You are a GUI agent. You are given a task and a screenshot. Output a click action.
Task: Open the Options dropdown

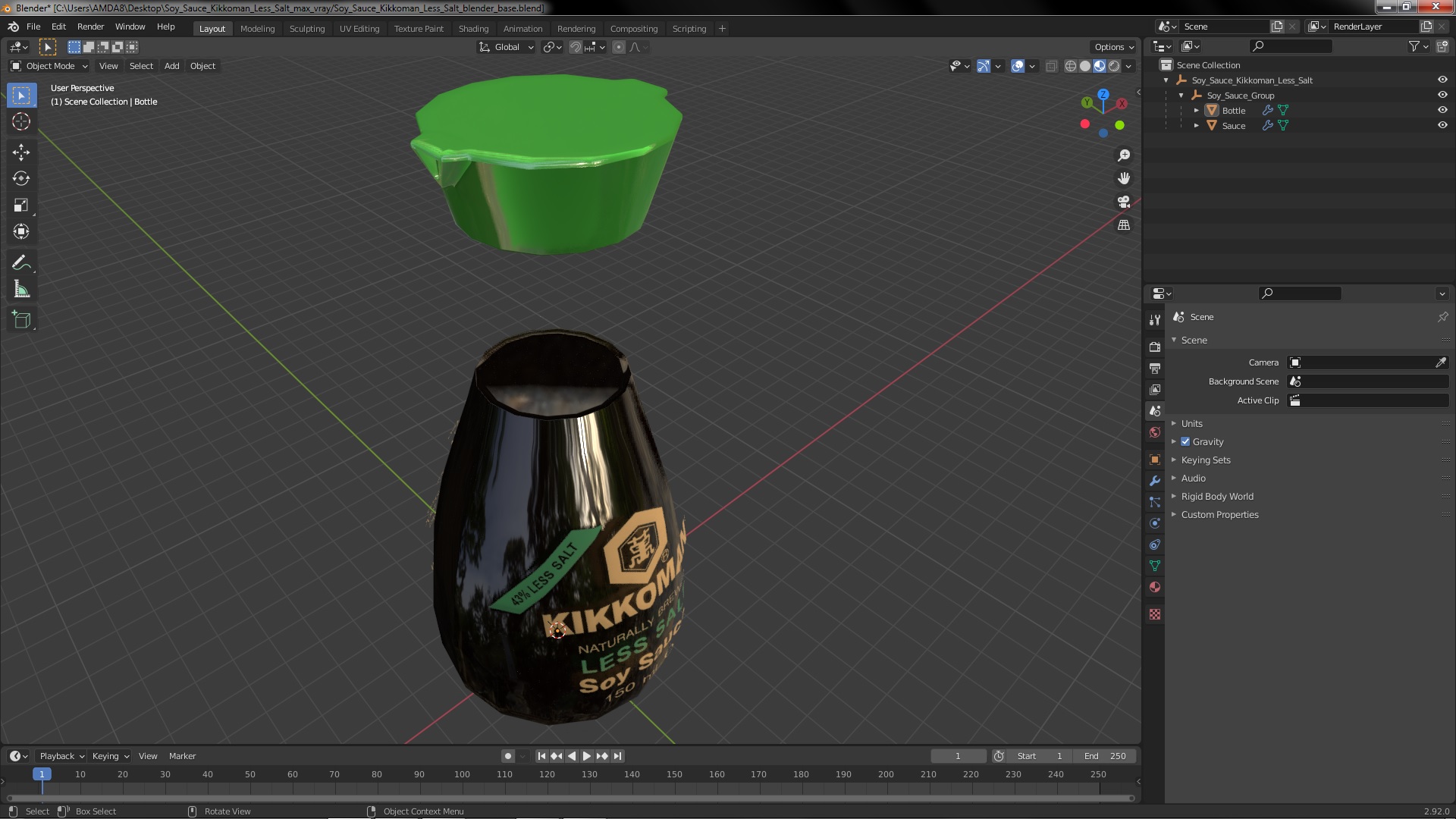click(x=1113, y=47)
